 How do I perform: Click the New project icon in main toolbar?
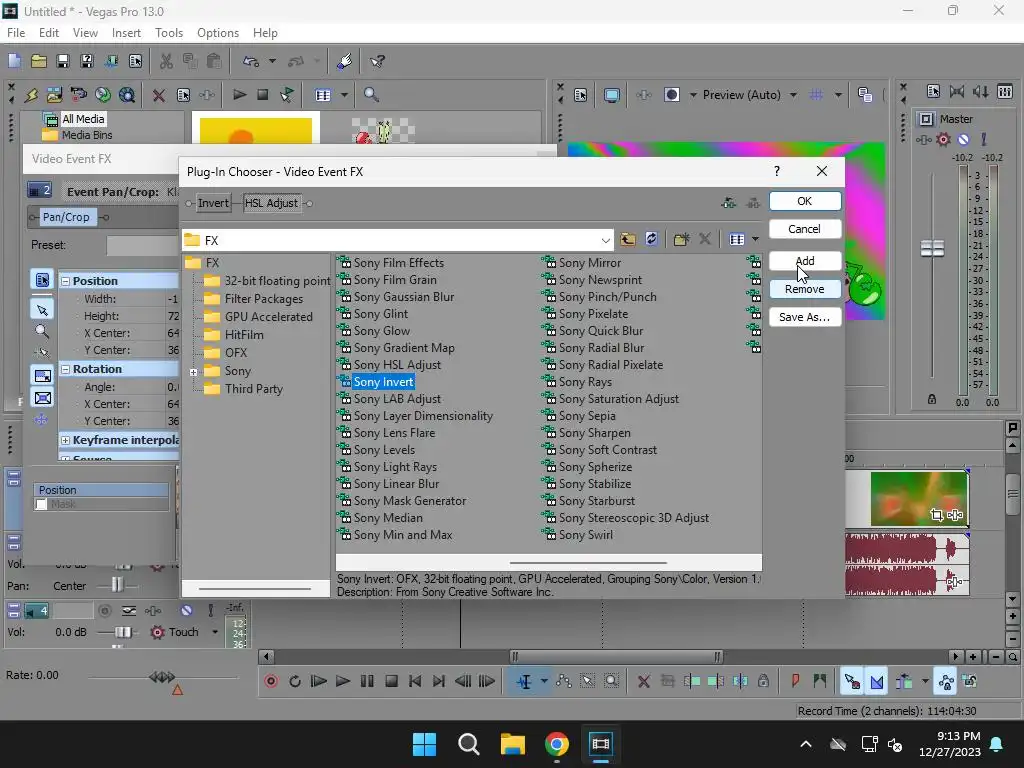pos(14,61)
